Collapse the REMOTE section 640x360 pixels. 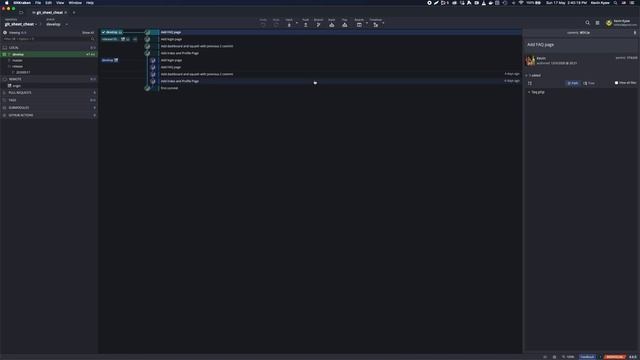[x=49, y=79]
